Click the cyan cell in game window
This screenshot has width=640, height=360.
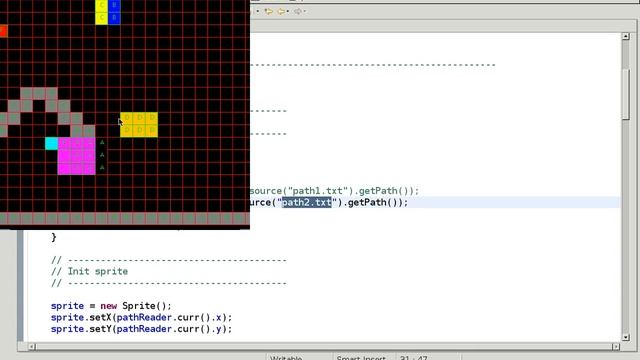[51, 143]
